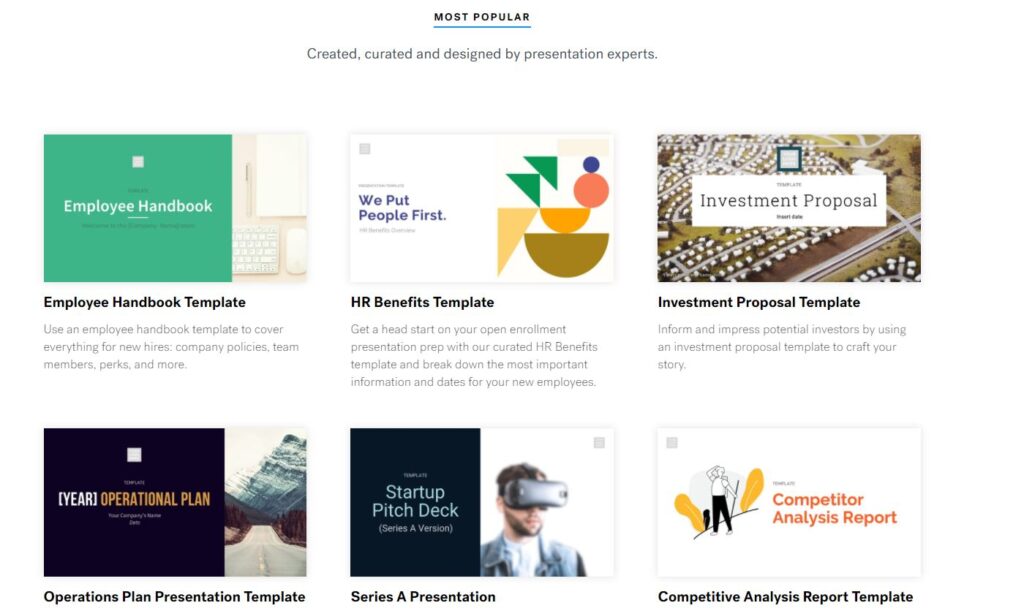Select the Most Popular tab

(482, 17)
